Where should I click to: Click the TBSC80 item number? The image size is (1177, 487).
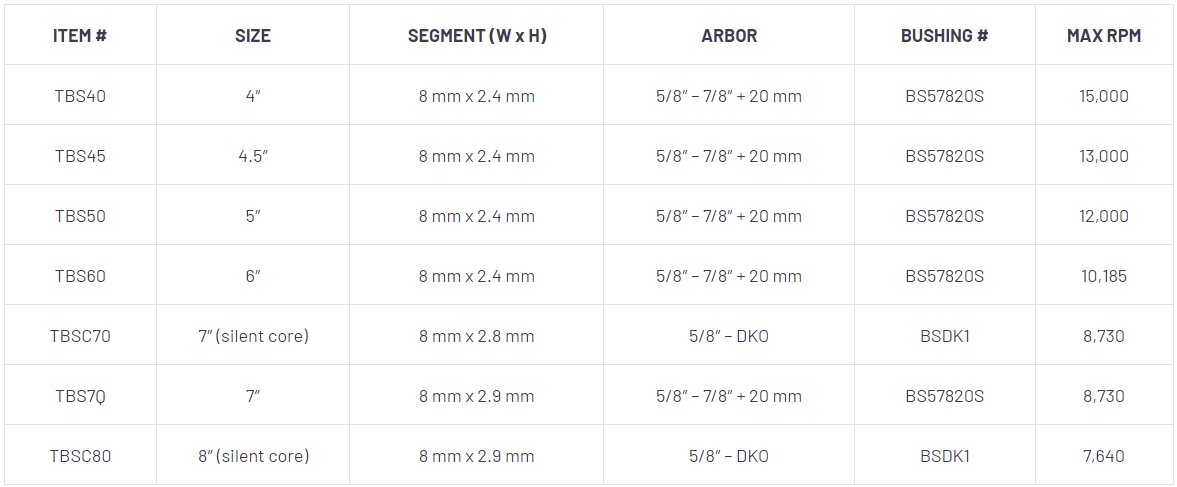pos(80,456)
